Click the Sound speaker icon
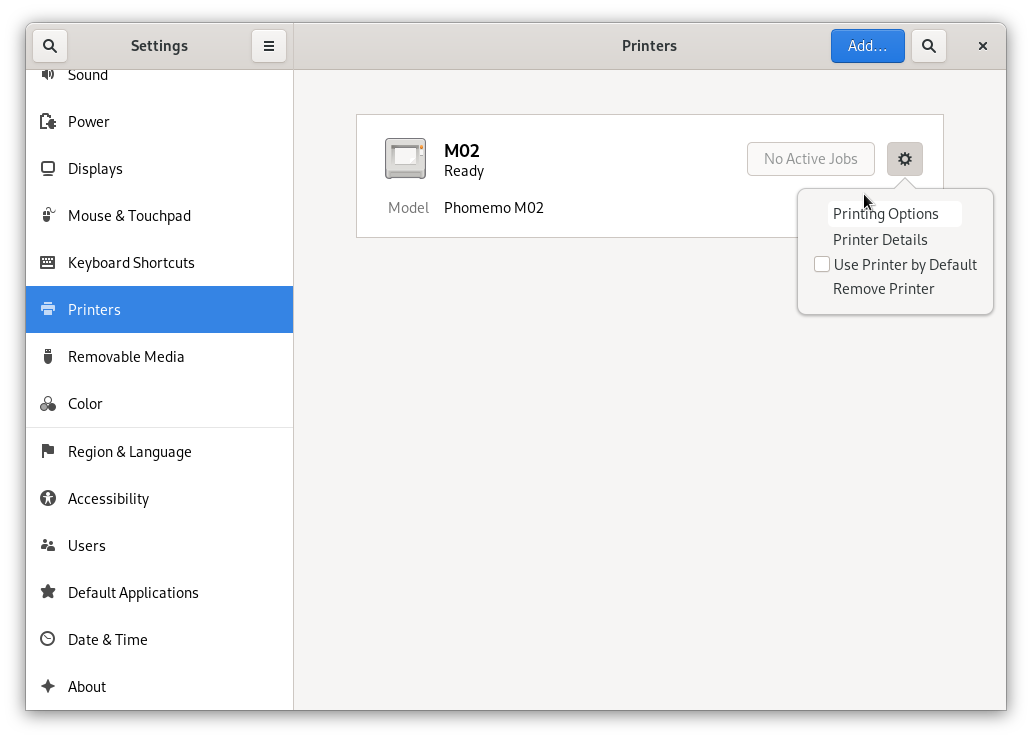Screen dimensions: 1032x739 pyautogui.click(x=47, y=75)
